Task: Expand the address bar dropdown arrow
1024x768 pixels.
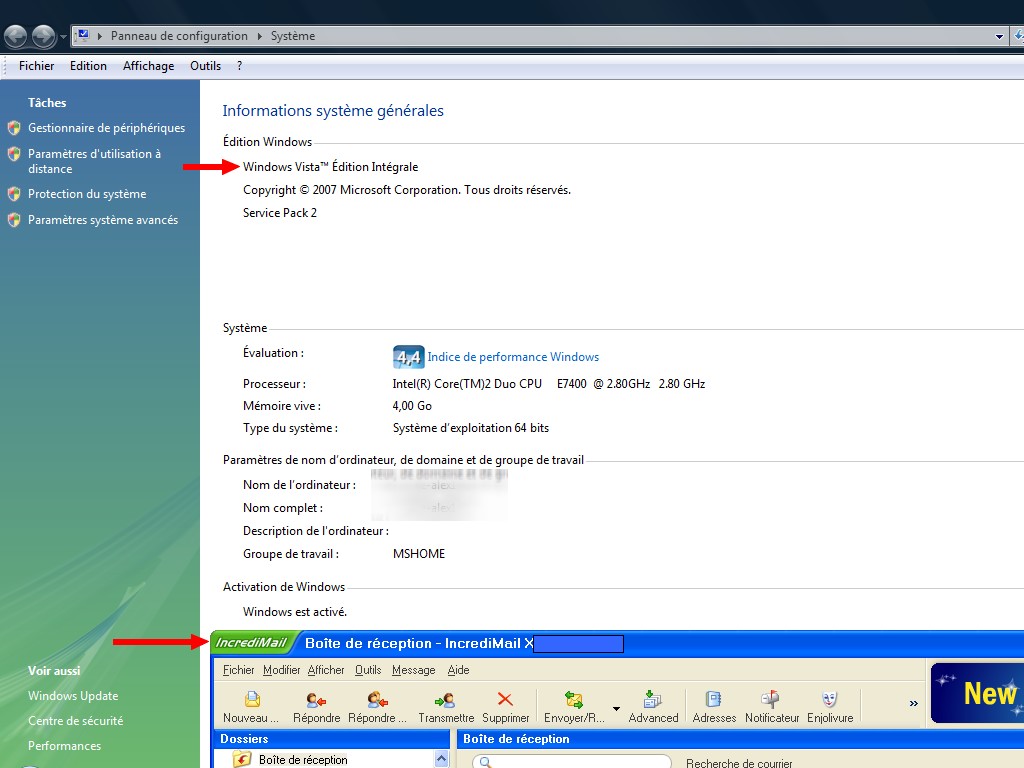Action: 999,37
